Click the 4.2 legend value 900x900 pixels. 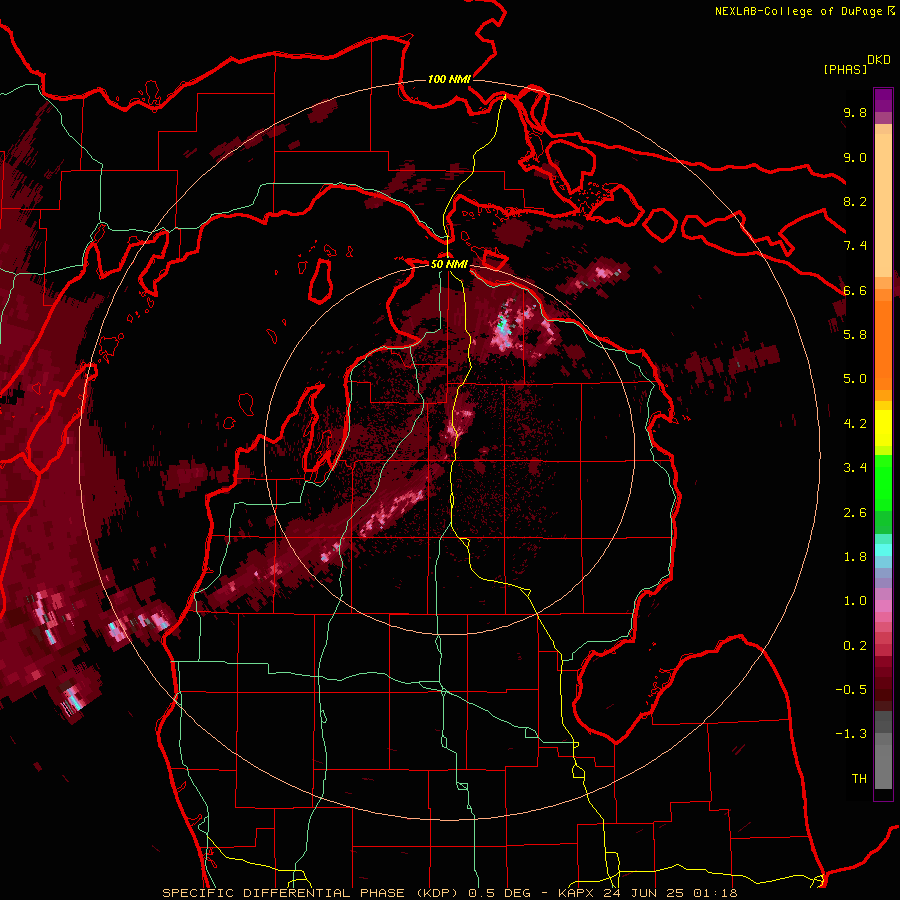pyautogui.click(x=855, y=424)
